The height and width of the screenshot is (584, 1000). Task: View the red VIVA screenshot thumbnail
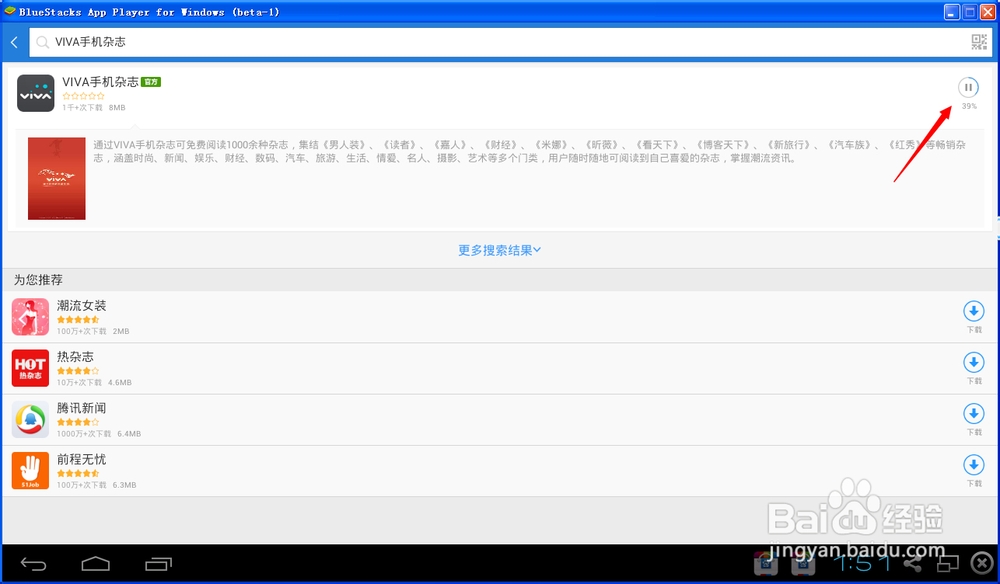coord(57,179)
